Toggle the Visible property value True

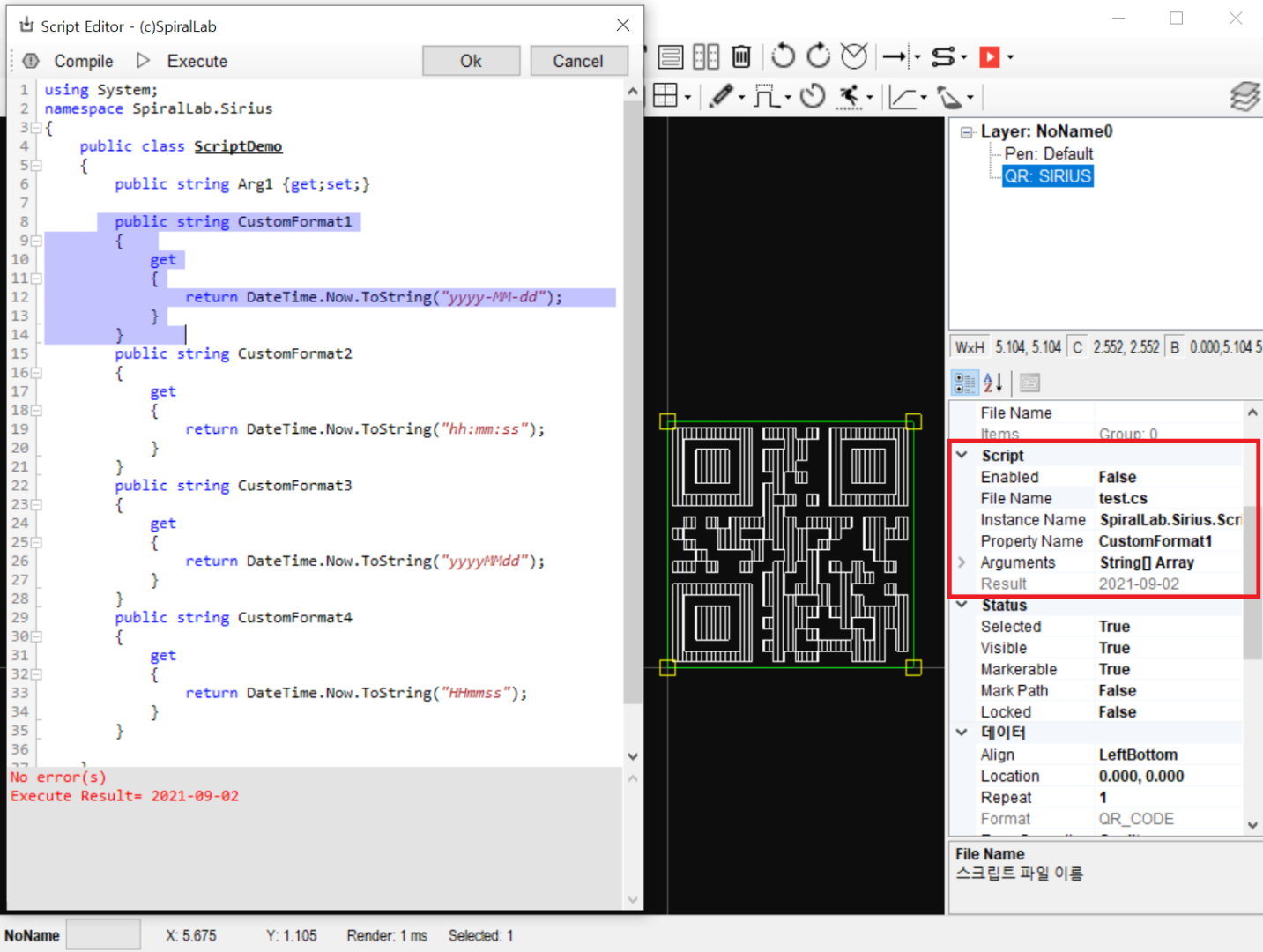click(x=1114, y=648)
